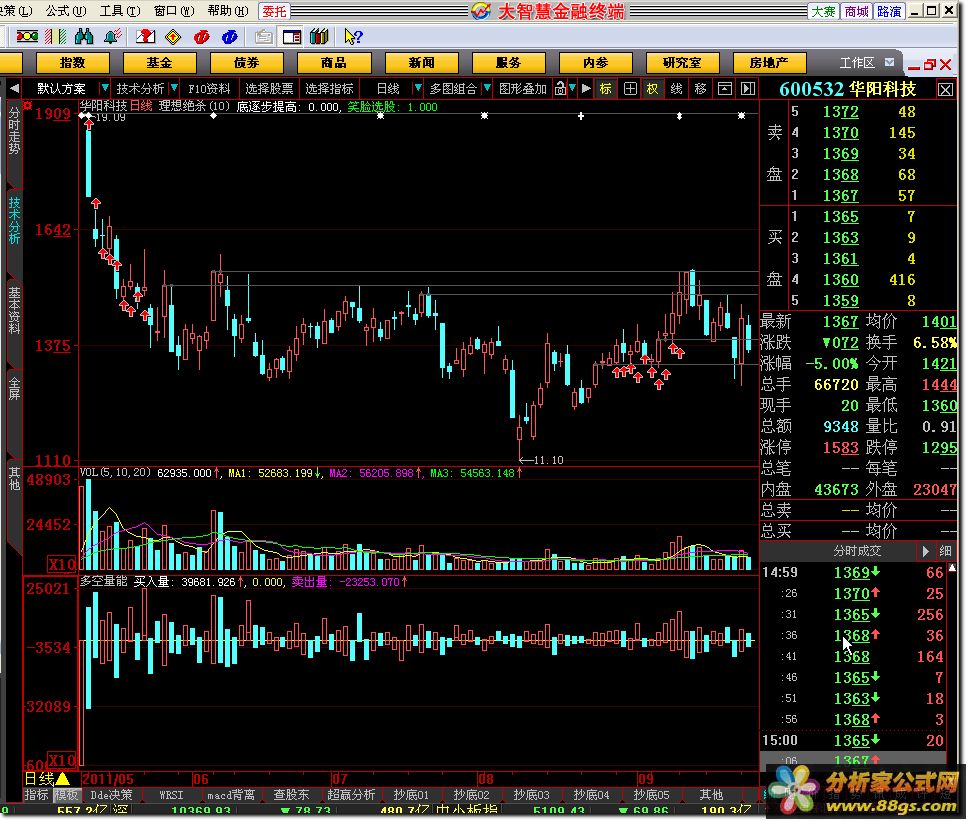Click the play triangle in chart toolbar

586,89
